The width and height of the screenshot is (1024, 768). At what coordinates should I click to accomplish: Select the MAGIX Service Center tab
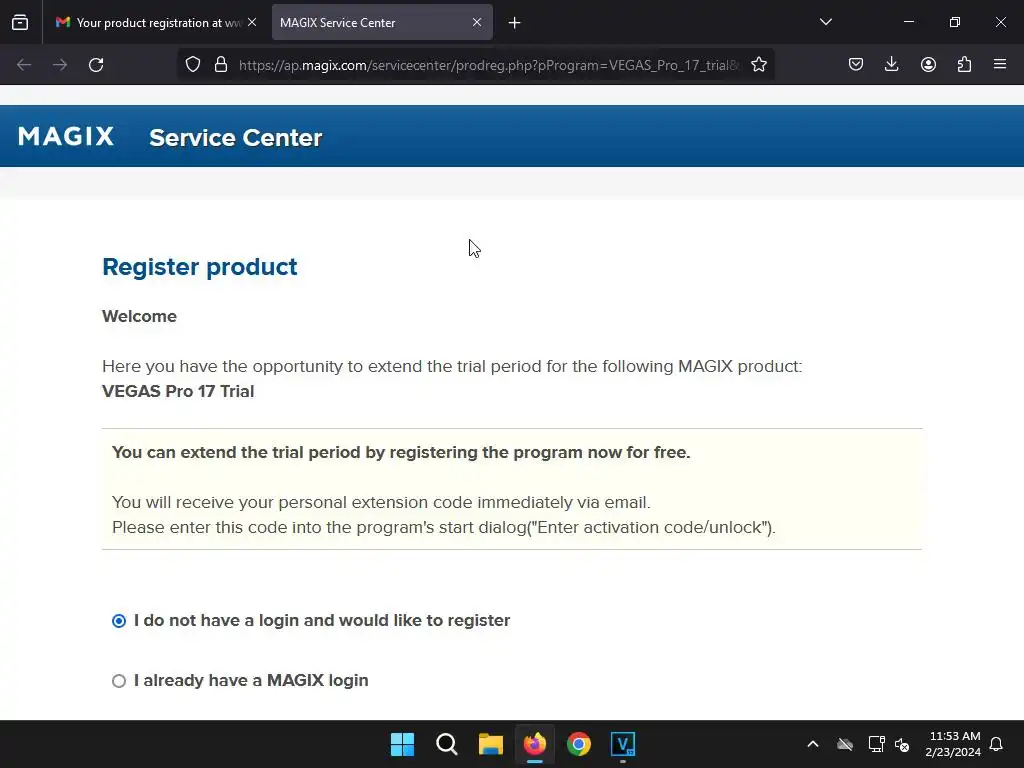tap(382, 22)
